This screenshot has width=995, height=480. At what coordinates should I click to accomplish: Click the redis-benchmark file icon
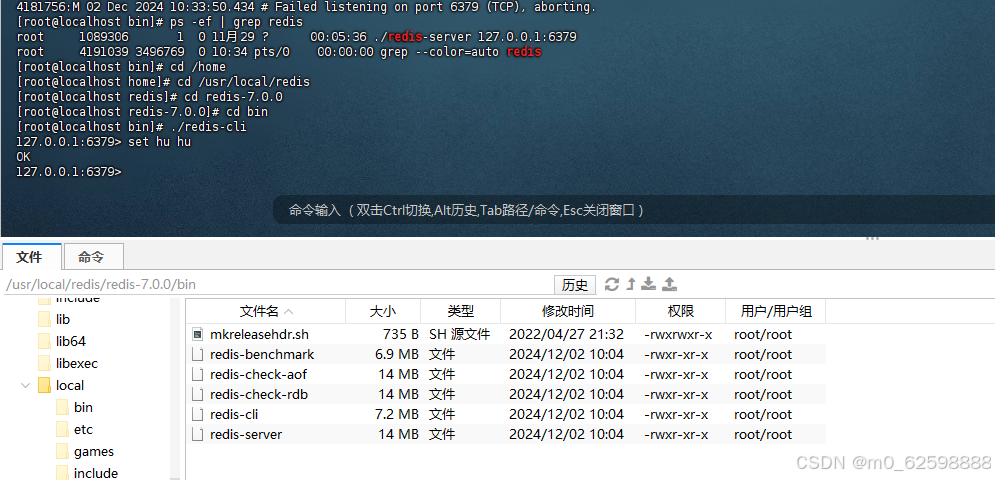point(198,354)
